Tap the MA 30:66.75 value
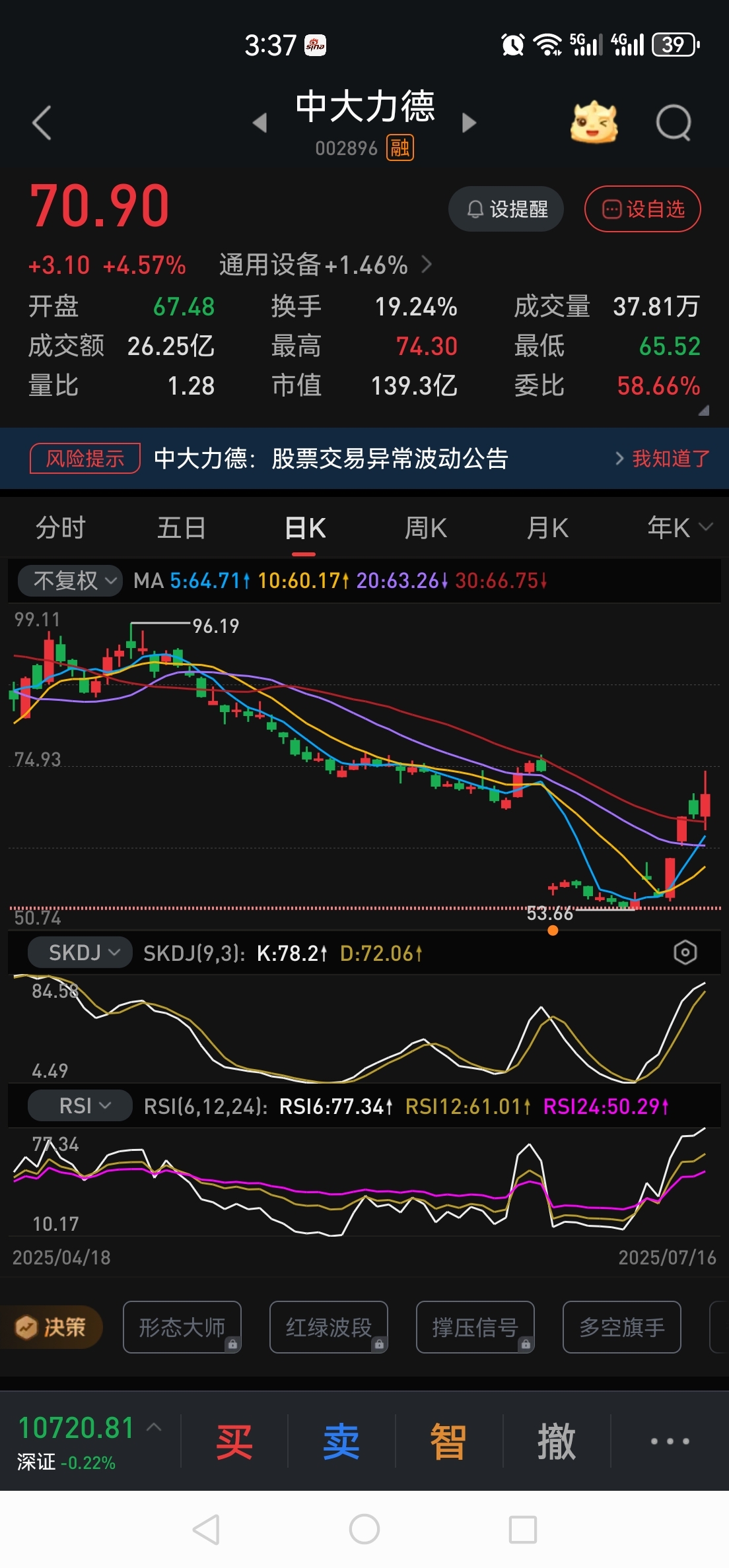Screen dimensions: 729x1568 (501, 581)
